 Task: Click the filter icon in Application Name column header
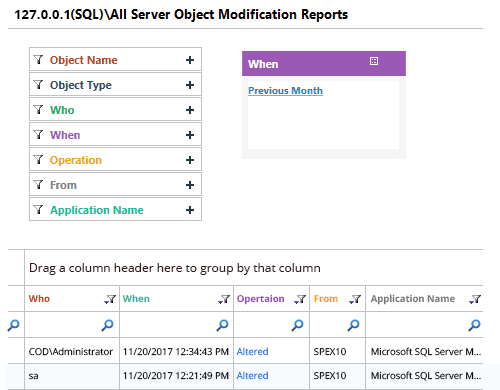click(x=475, y=299)
